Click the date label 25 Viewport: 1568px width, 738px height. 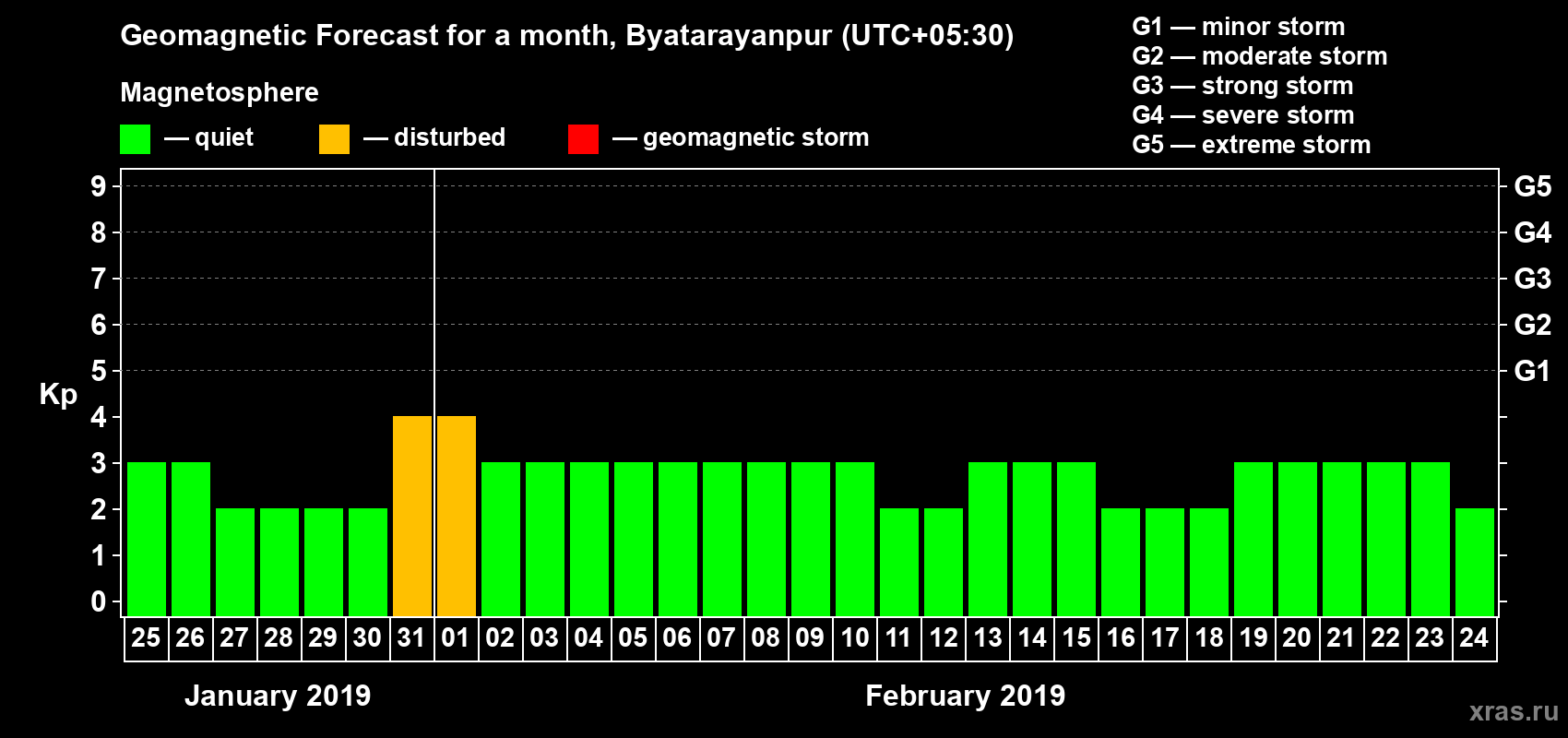[146, 637]
